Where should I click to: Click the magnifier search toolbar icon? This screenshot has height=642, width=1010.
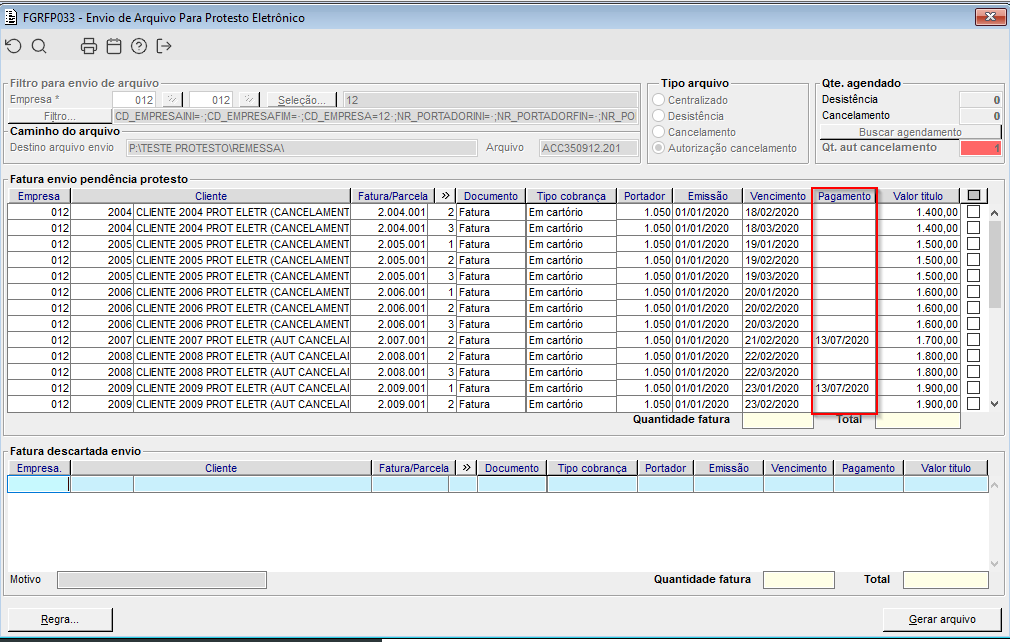pyautogui.click(x=39, y=46)
